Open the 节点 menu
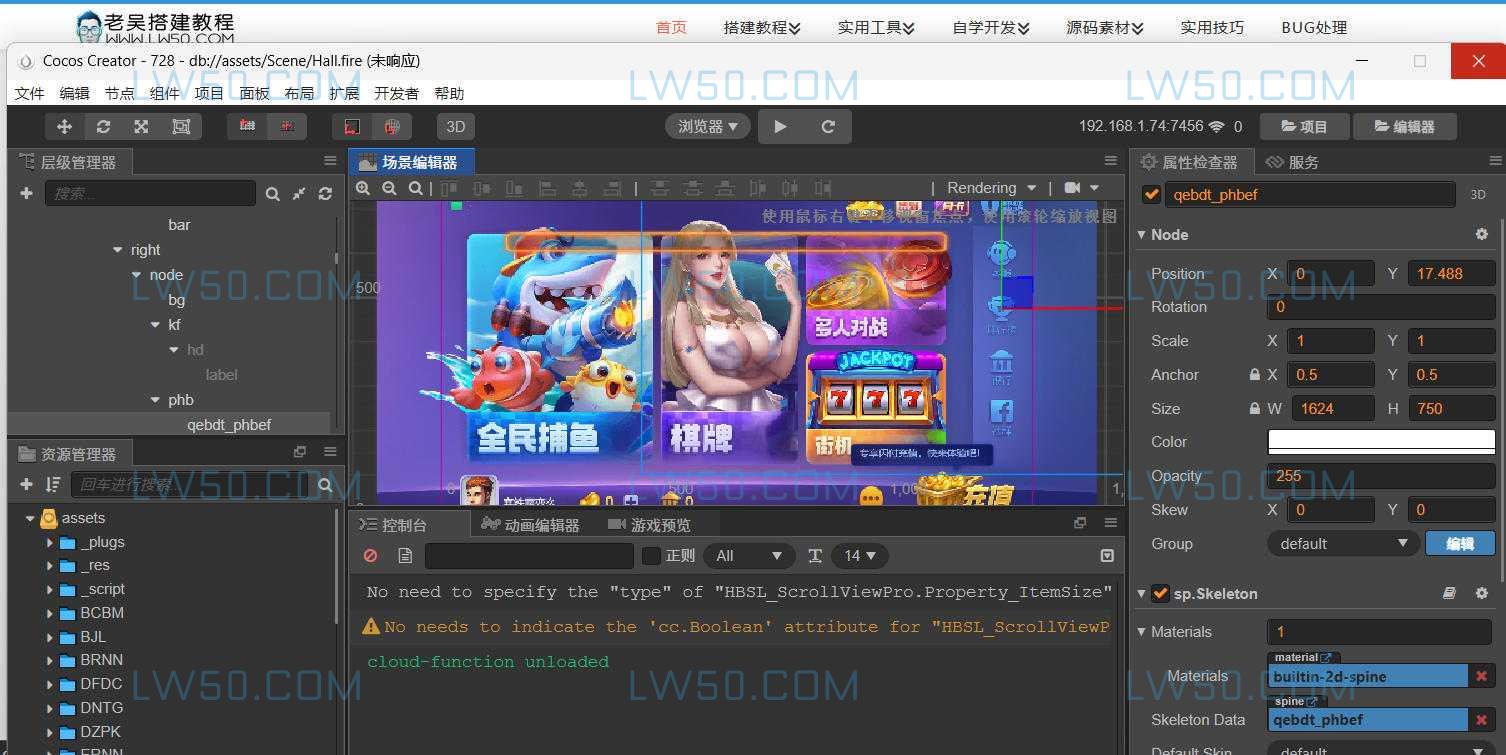Viewport: 1506px width, 755px height. [x=120, y=93]
